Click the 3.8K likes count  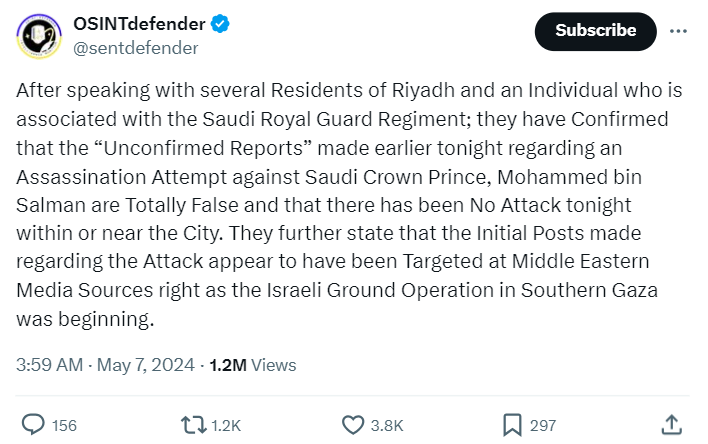[386, 426]
